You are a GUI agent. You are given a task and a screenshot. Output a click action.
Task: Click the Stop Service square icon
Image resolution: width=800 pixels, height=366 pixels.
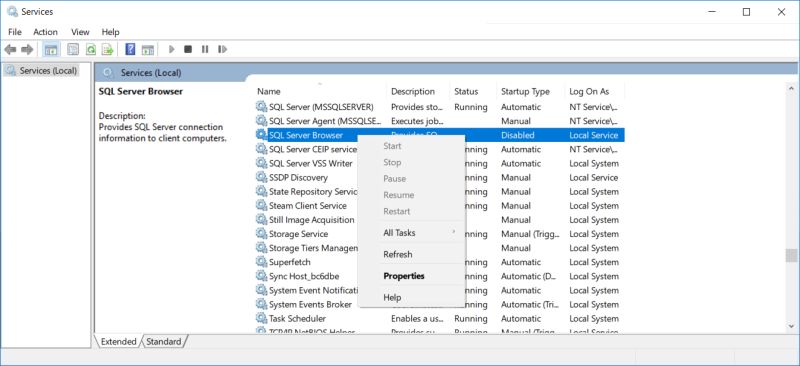188,50
